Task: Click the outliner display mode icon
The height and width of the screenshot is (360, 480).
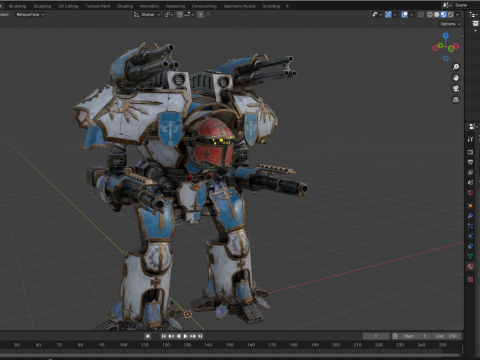Action: (473, 14)
